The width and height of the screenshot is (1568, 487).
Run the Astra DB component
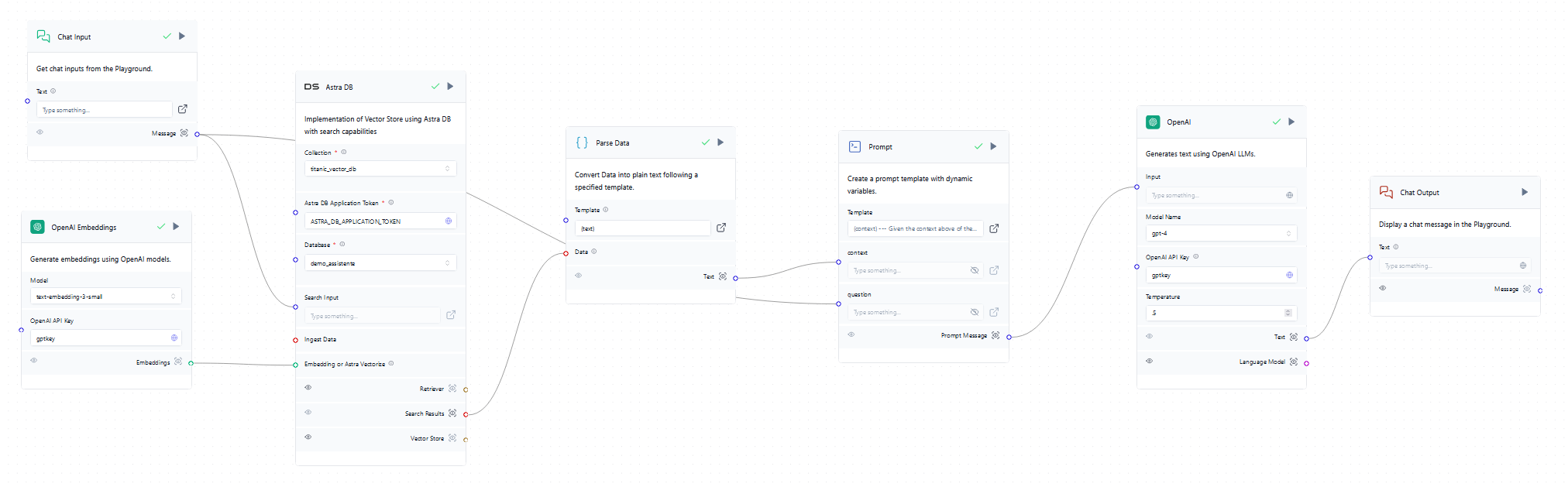[x=450, y=87]
